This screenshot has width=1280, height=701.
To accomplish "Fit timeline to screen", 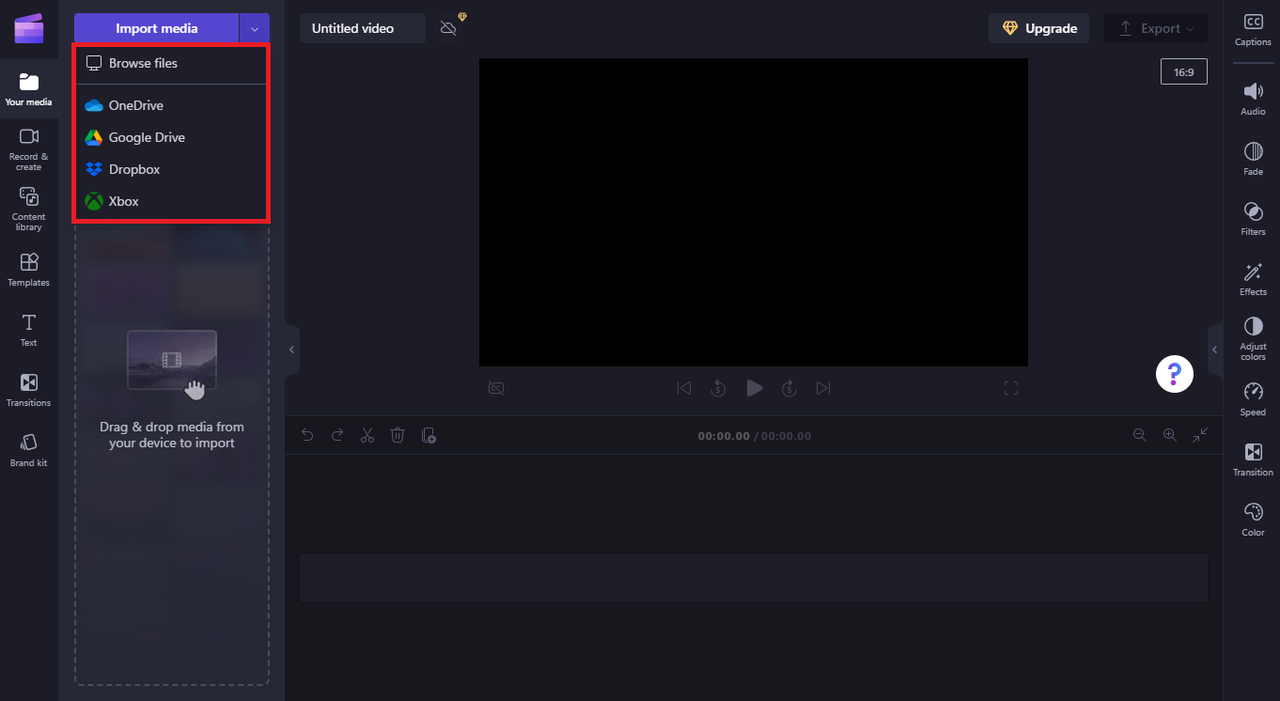I will tap(1200, 435).
